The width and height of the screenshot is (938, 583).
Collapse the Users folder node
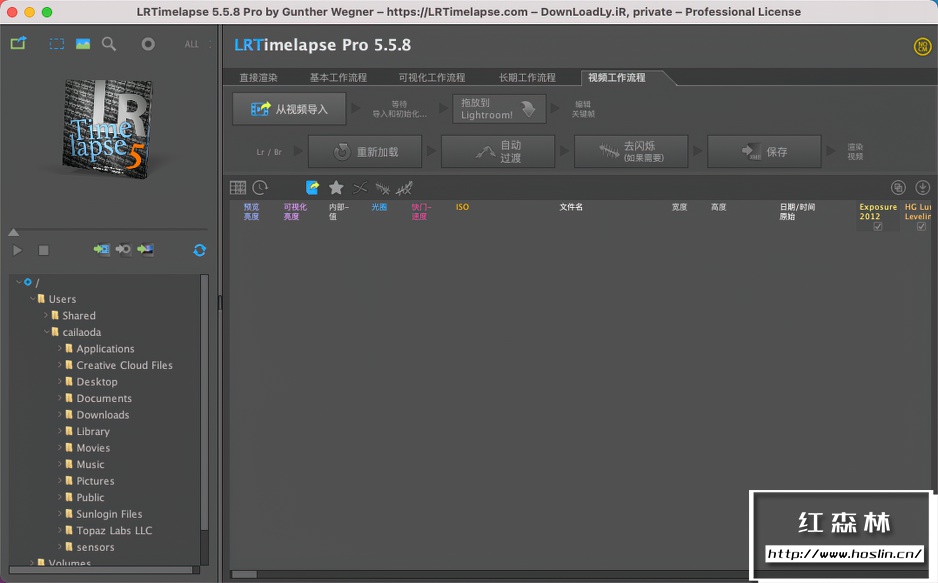coord(33,298)
